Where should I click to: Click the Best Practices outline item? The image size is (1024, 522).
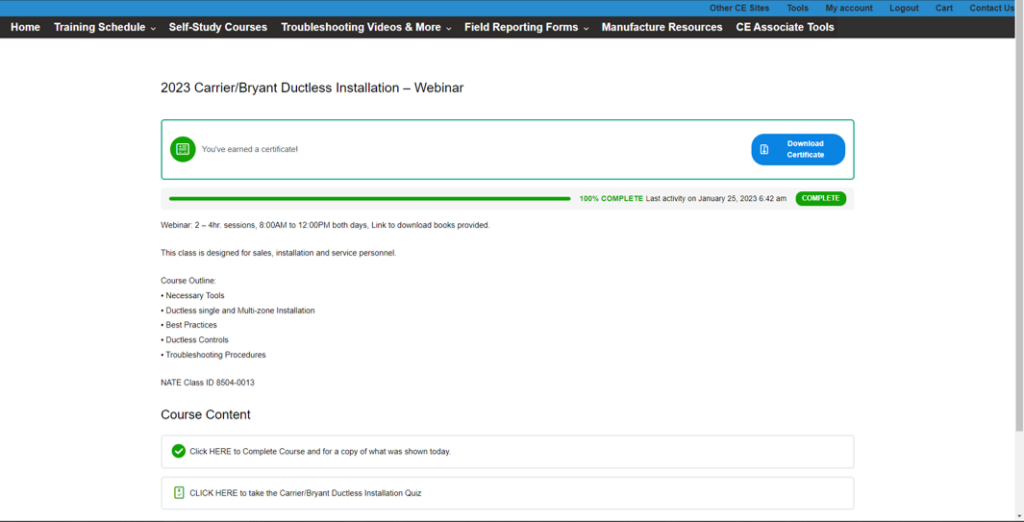(x=189, y=325)
